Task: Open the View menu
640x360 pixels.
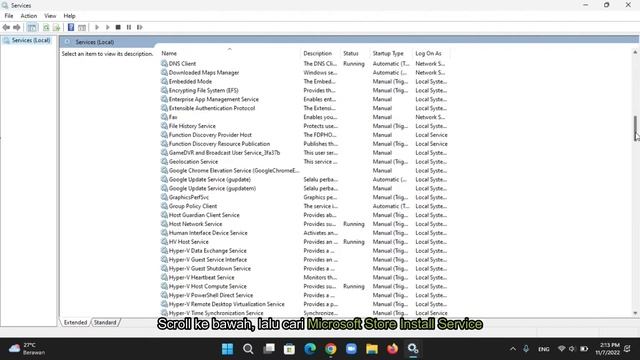Action: tap(50, 16)
